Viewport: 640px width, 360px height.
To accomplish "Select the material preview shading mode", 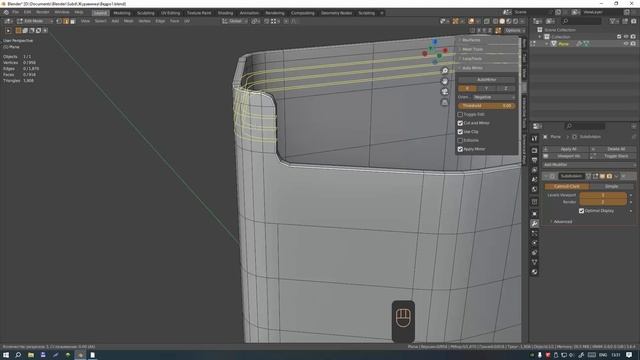I will click(509, 21).
